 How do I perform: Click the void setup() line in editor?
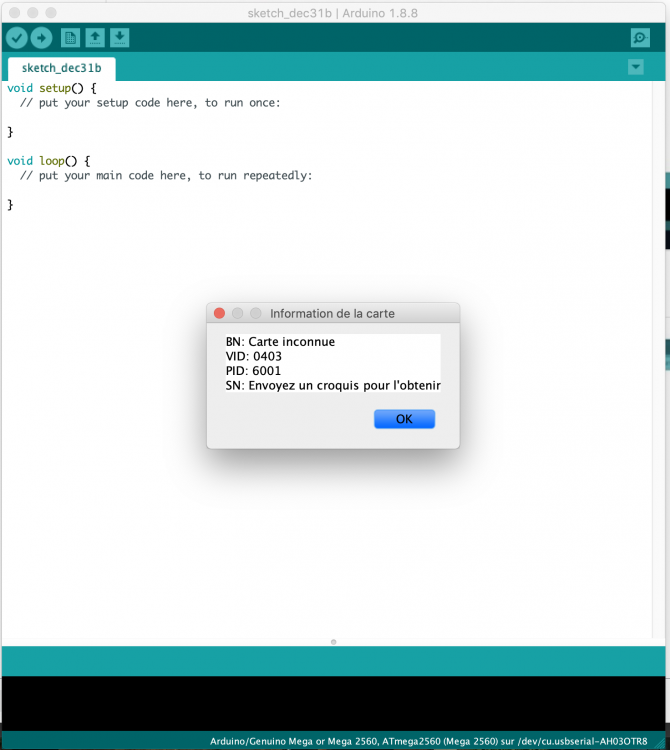52,88
